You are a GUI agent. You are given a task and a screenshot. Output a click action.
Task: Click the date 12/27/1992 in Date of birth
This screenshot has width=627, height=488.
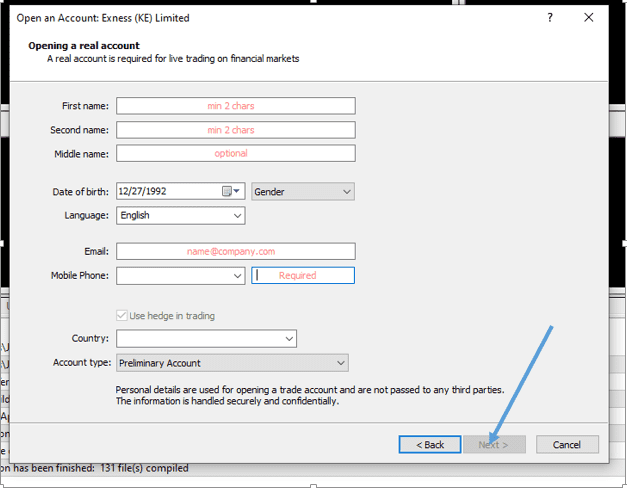(x=142, y=191)
